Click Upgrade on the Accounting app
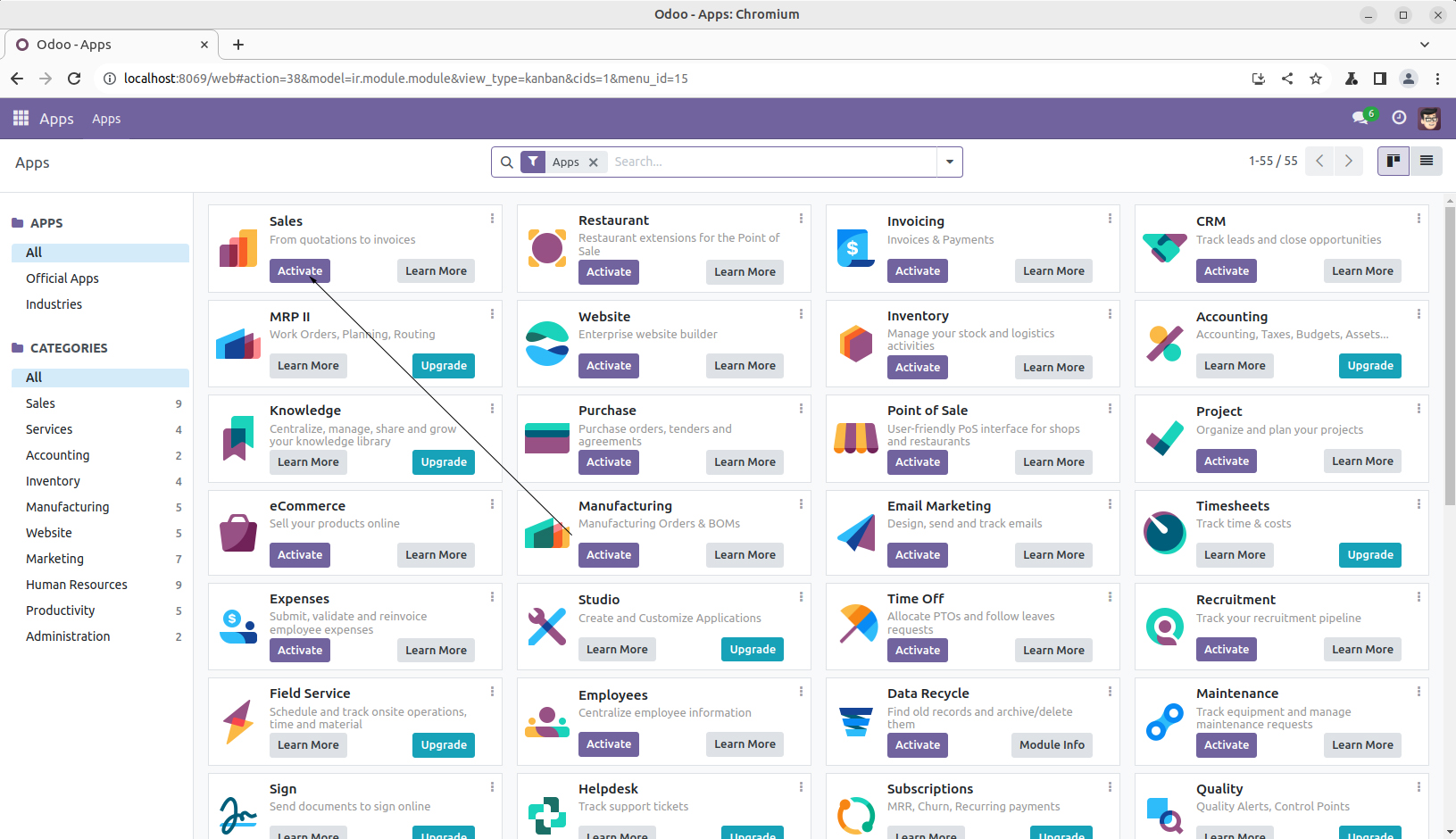The image size is (1456, 839). pos(1369,366)
